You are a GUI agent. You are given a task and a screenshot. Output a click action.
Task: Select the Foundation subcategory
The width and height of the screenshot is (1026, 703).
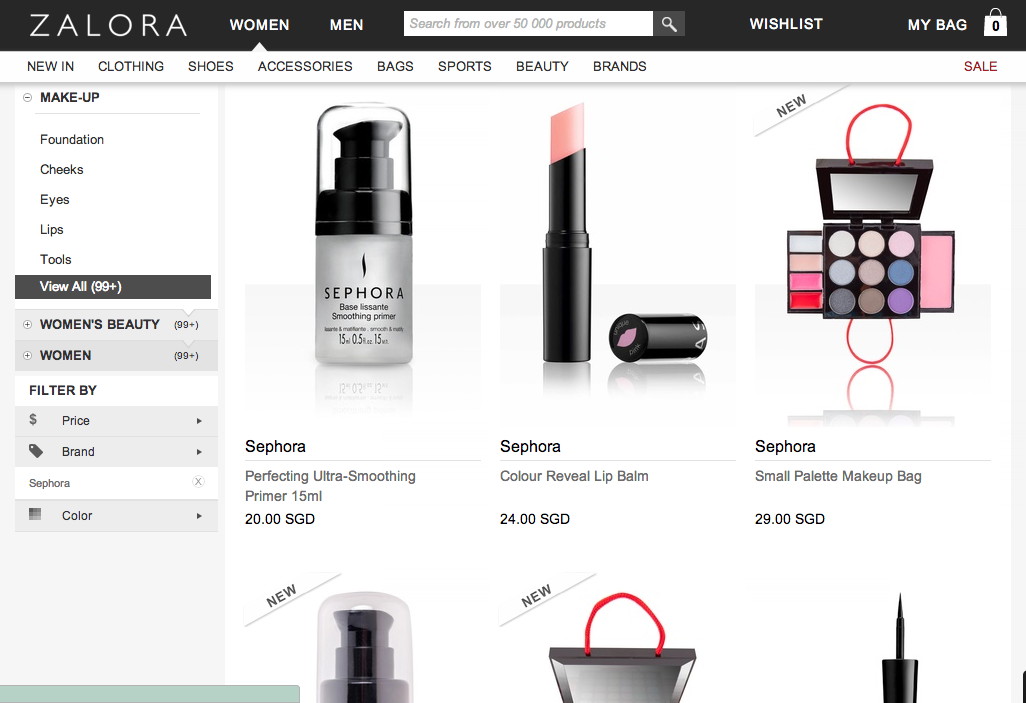(72, 139)
